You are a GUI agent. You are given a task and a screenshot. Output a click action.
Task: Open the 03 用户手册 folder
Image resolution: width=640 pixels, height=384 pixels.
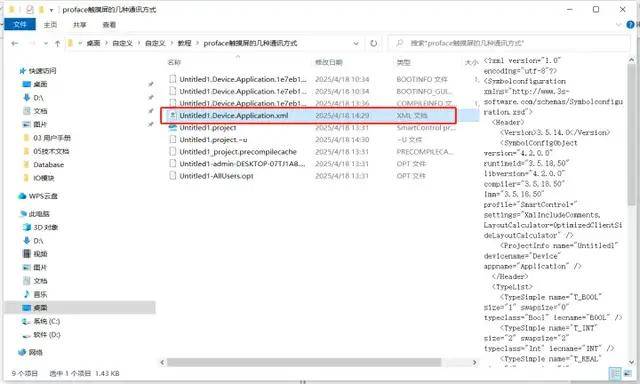51,138
